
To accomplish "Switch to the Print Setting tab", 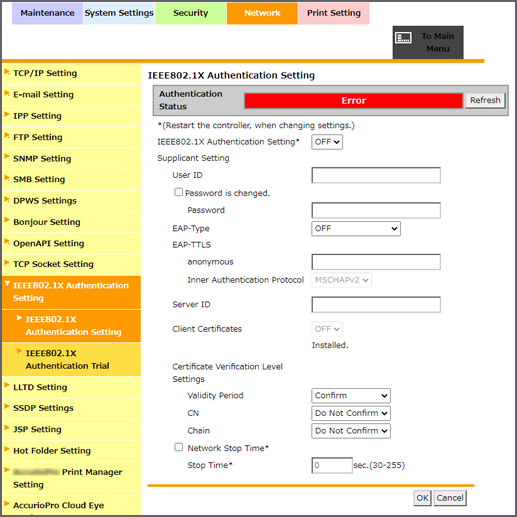I will 334,13.
